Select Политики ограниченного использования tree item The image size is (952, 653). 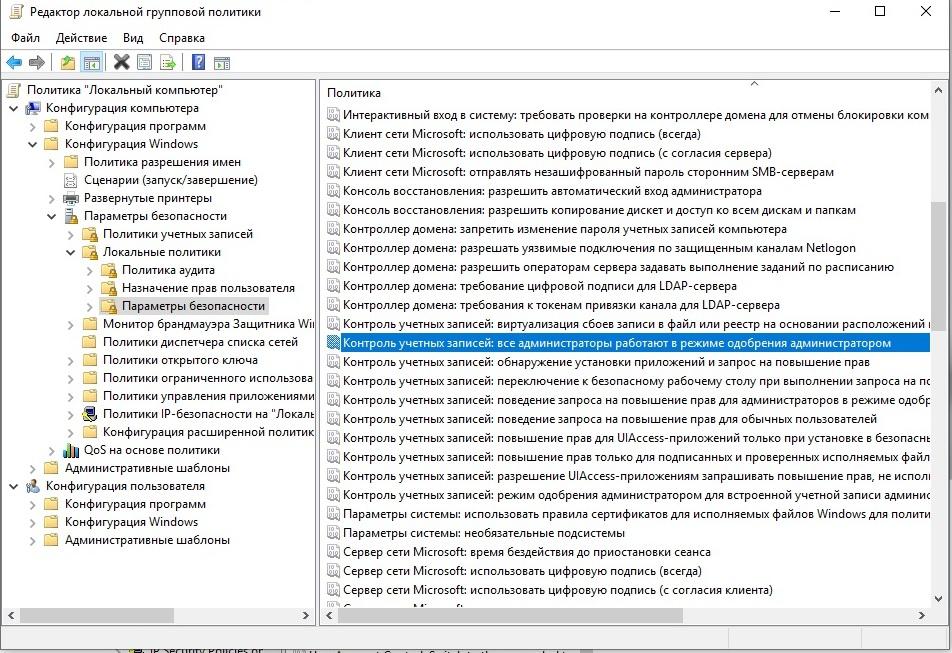pos(208,378)
